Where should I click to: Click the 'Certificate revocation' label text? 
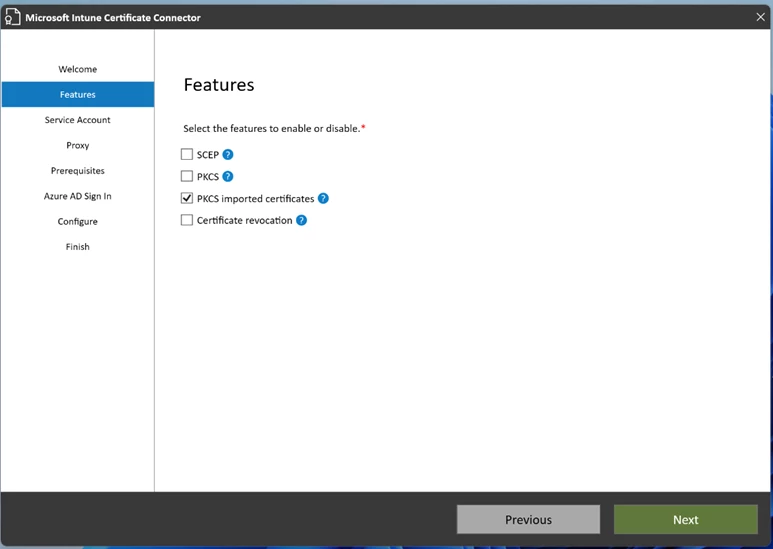pos(245,220)
